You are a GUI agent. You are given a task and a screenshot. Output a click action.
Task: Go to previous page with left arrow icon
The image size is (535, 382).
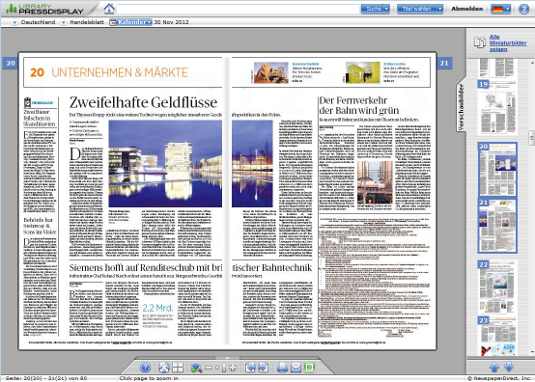coord(250,367)
